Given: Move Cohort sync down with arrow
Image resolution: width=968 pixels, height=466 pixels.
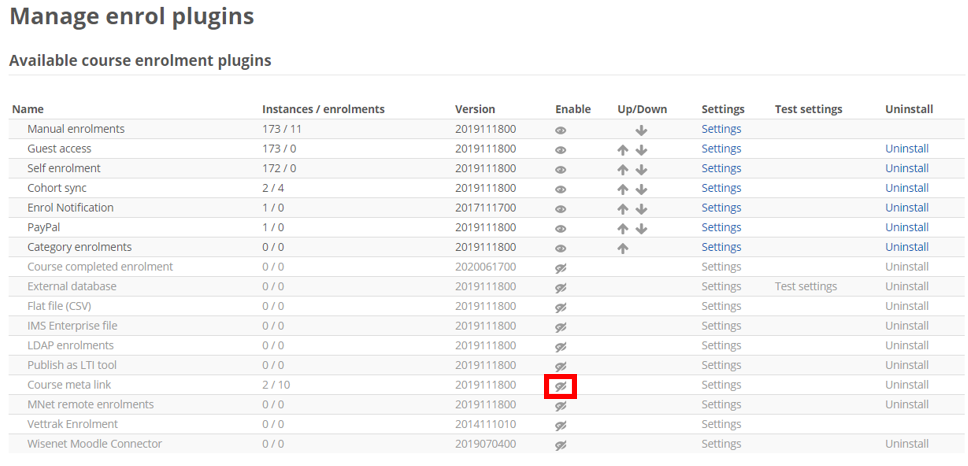Looking at the screenshot, I should (641, 189).
